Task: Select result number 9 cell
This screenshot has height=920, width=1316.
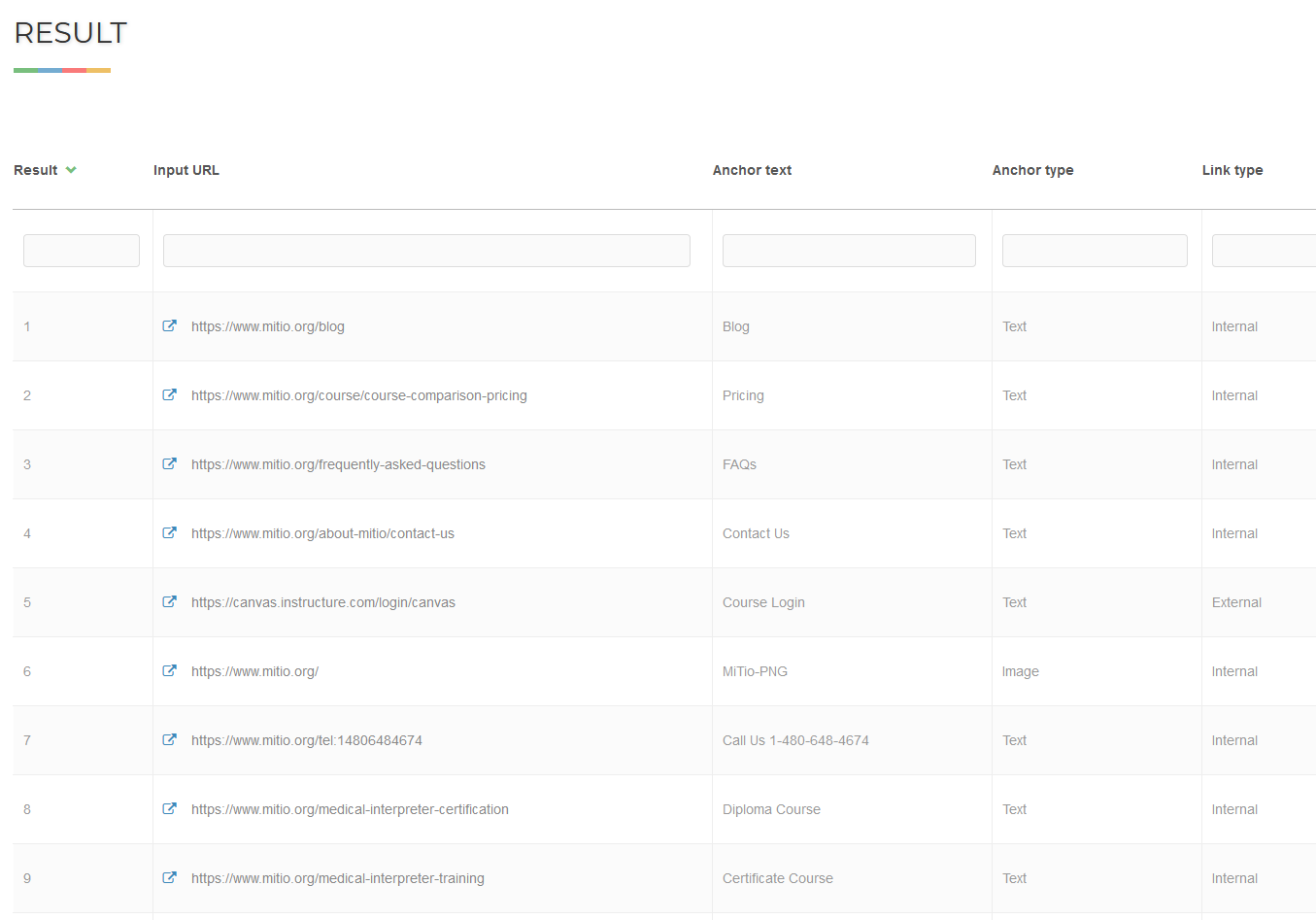Action: click(x=27, y=878)
